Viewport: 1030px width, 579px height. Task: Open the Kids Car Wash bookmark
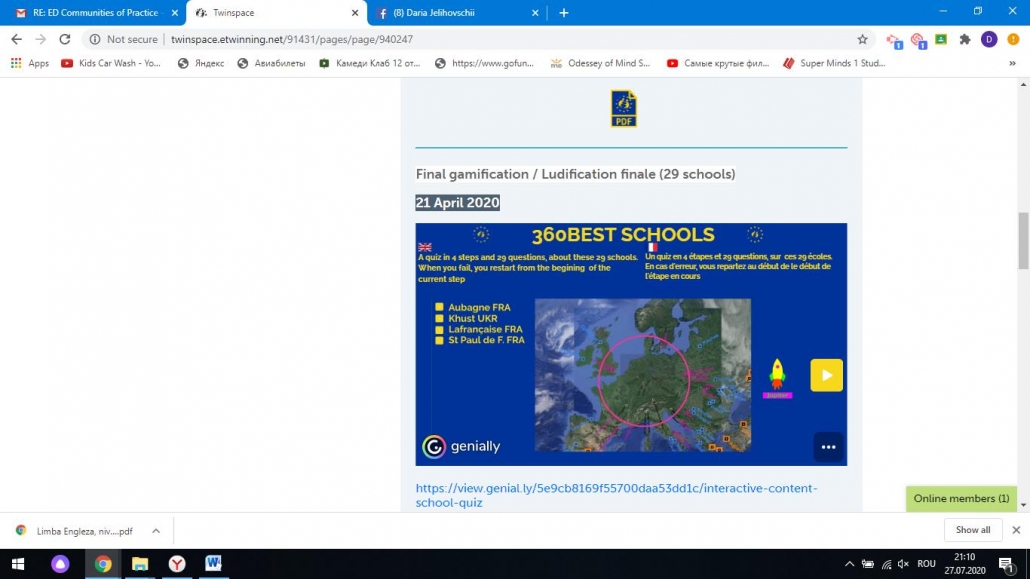pyautogui.click(x=110, y=63)
